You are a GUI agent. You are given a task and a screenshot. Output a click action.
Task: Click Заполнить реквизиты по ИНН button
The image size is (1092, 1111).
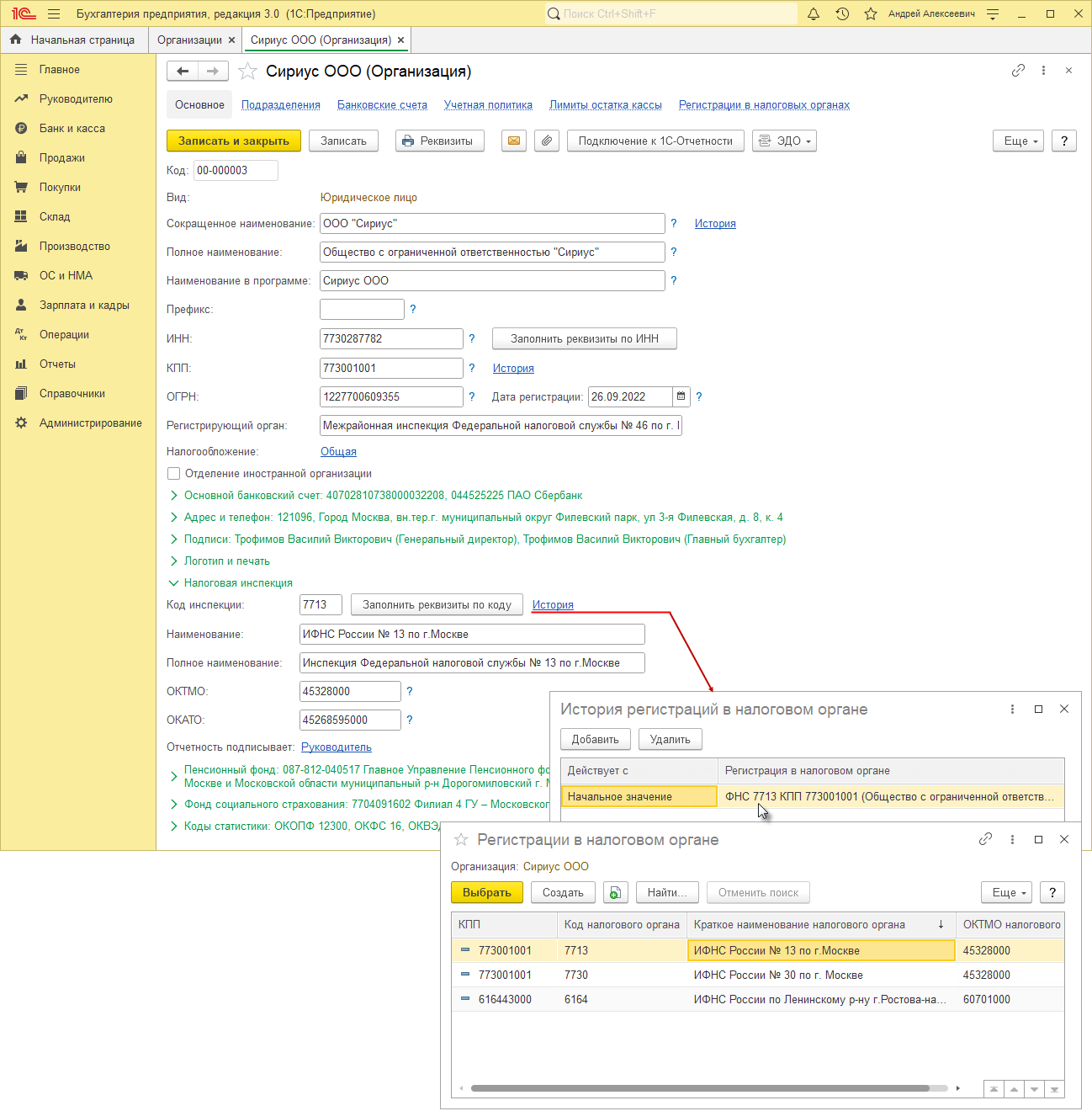(x=585, y=339)
